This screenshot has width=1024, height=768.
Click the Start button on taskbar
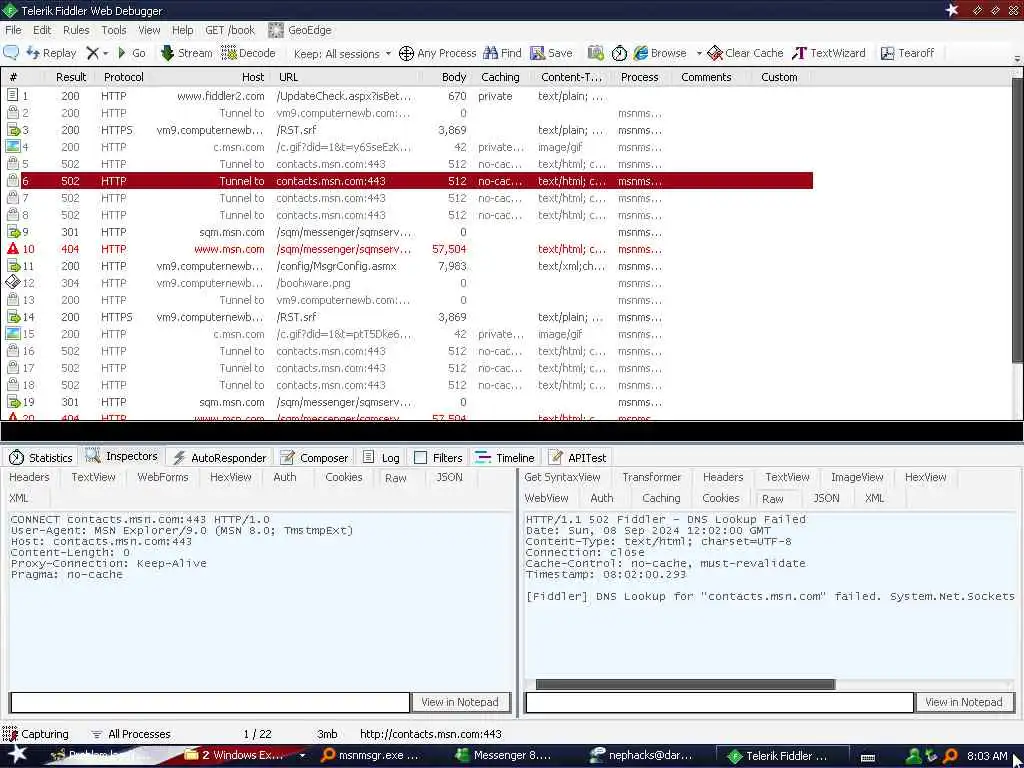(16, 755)
